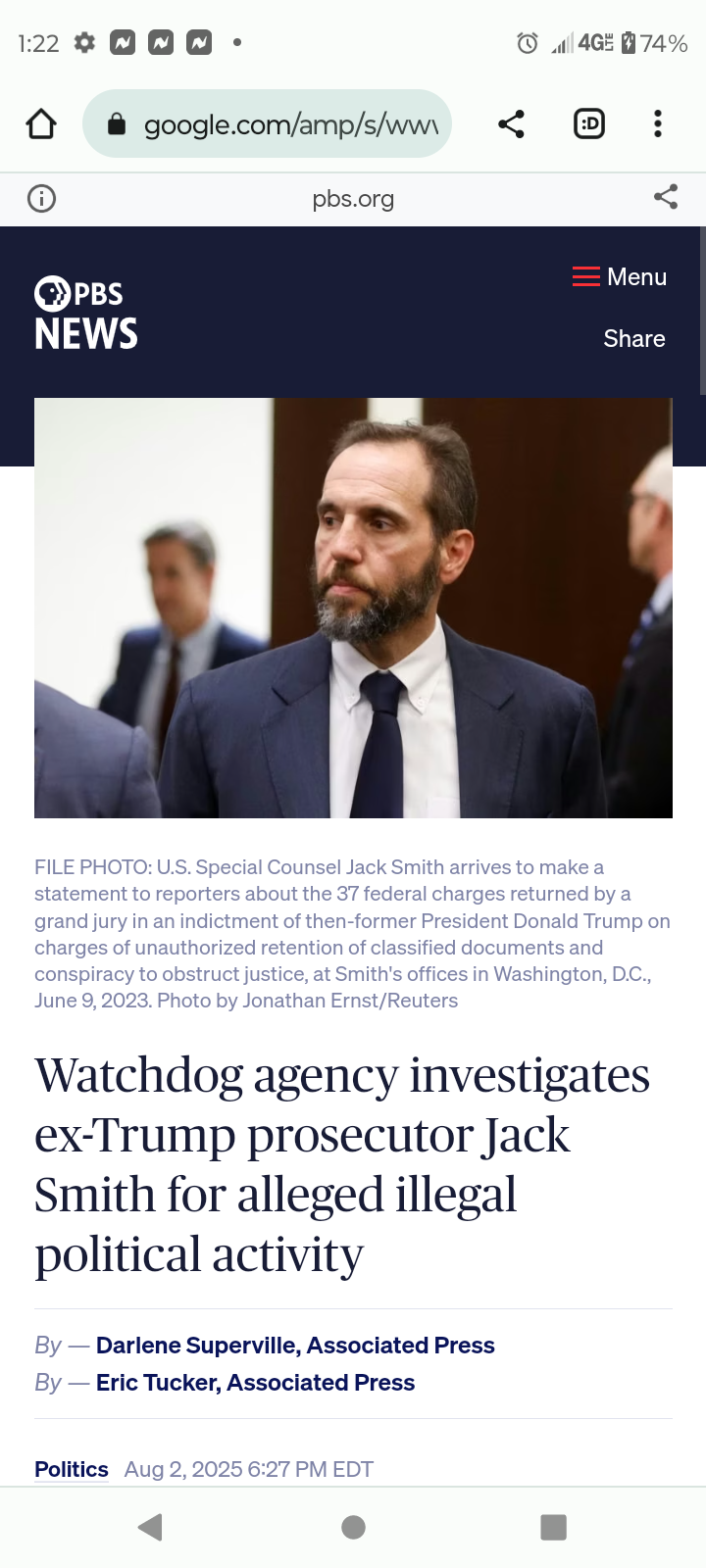Open the tab switcher icon

588,123
